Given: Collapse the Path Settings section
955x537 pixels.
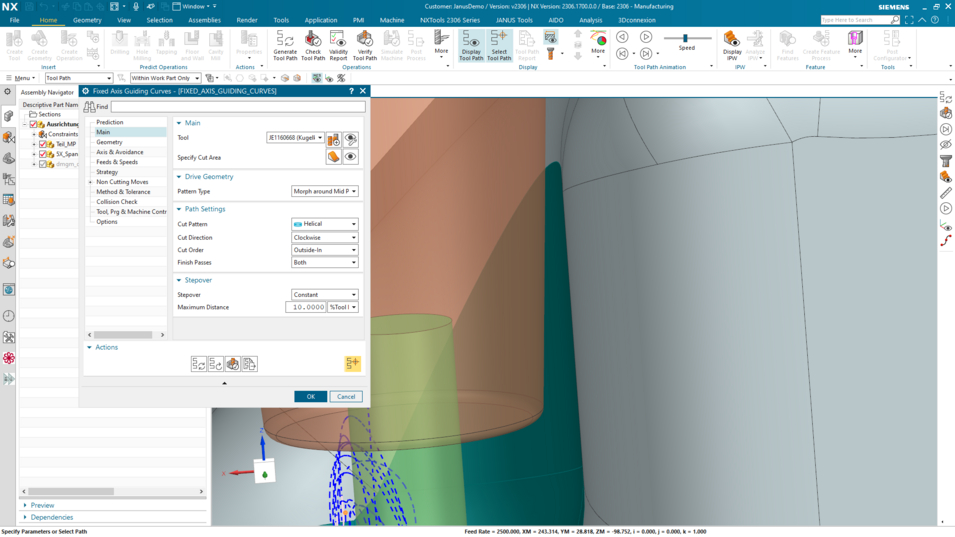Looking at the screenshot, I should click(179, 209).
